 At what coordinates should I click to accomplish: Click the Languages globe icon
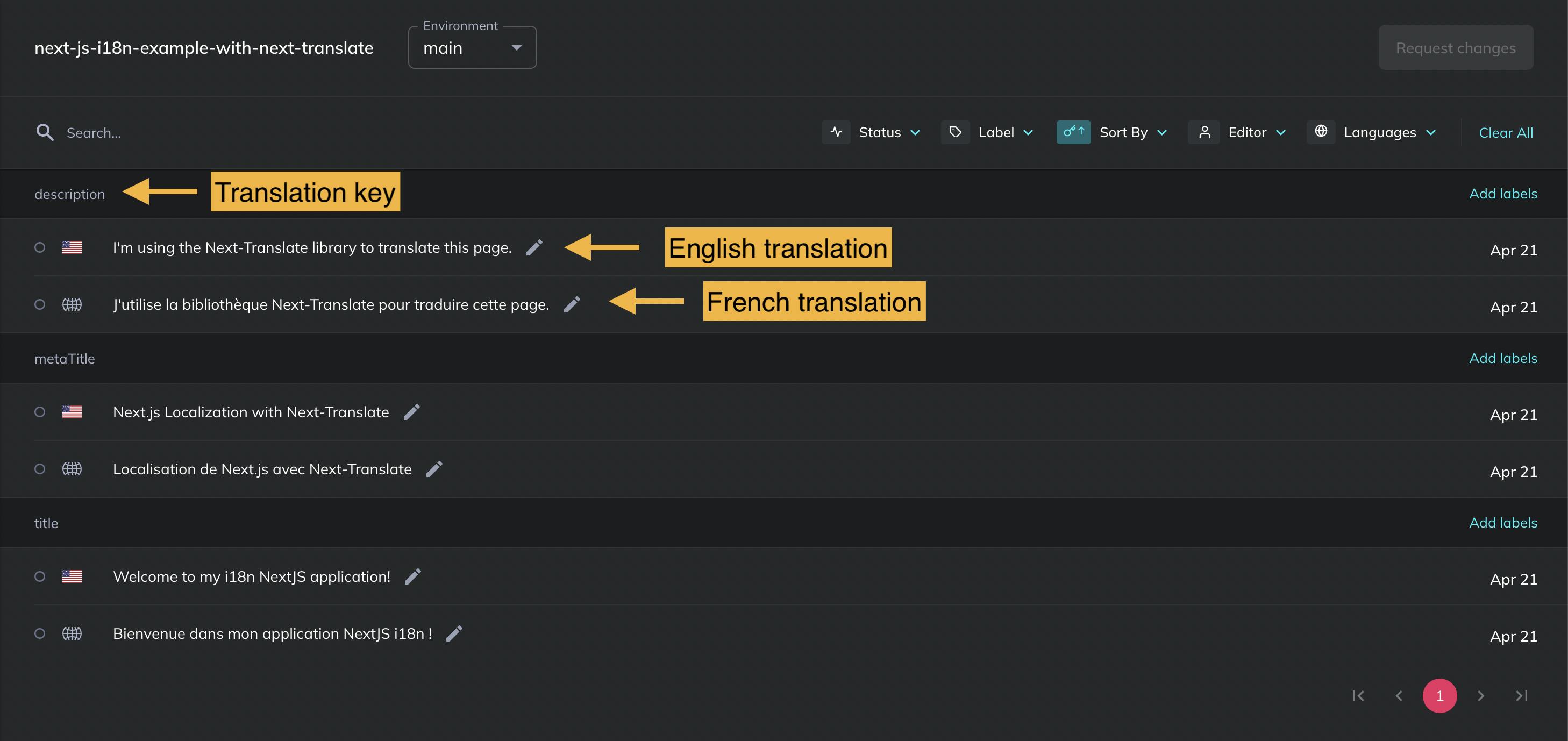pos(1320,132)
